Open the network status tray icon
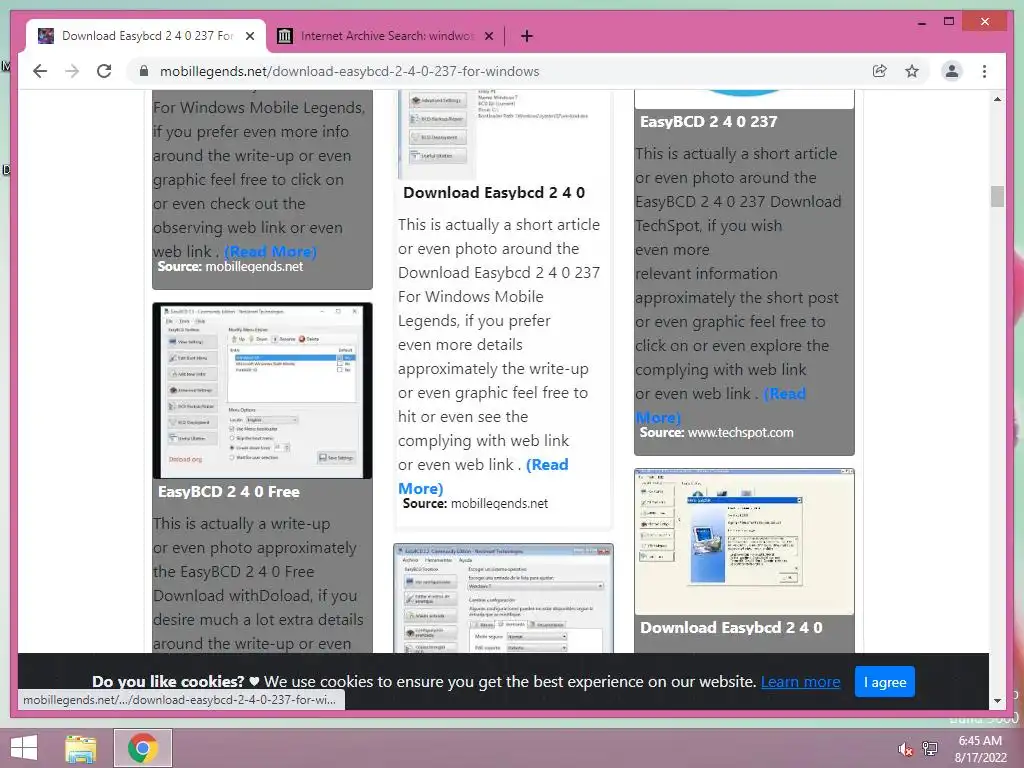Viewport: 1024px width, 768px height. point(930,748)
